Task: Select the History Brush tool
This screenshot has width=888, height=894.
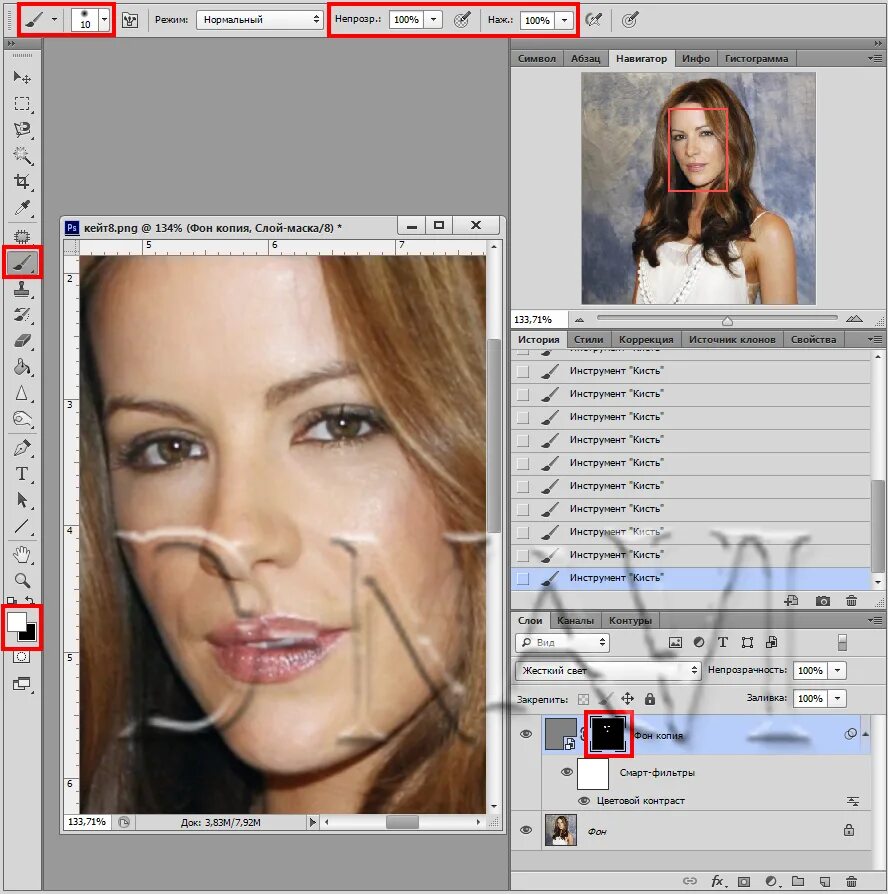Action: 22,315
